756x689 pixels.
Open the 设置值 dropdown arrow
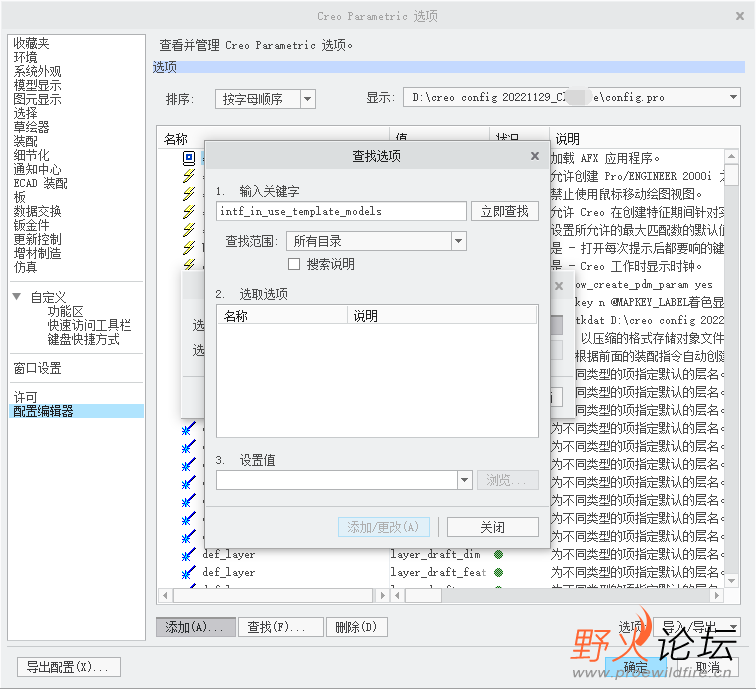click(464, 480)
